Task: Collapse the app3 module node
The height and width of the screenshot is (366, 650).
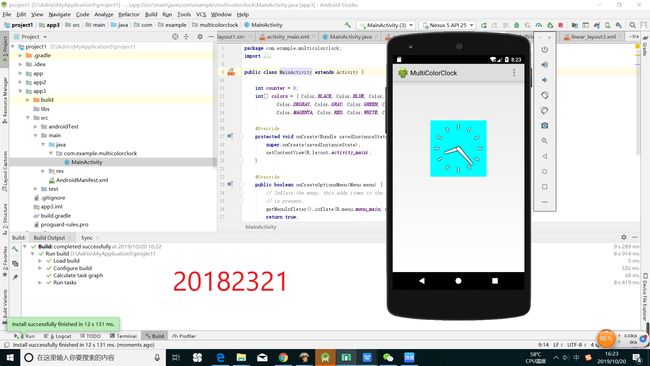Action: (20, 91)
